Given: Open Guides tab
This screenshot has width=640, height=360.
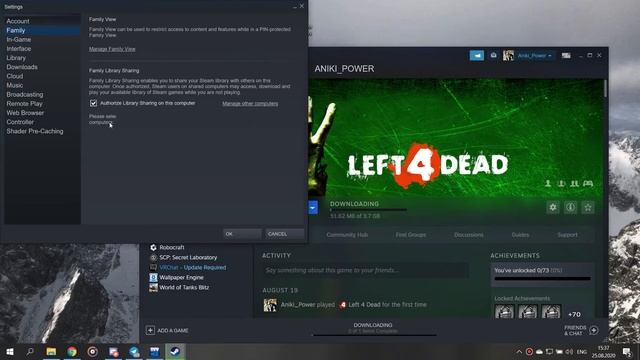Looking at the screenshot, I should click(520, 235).
